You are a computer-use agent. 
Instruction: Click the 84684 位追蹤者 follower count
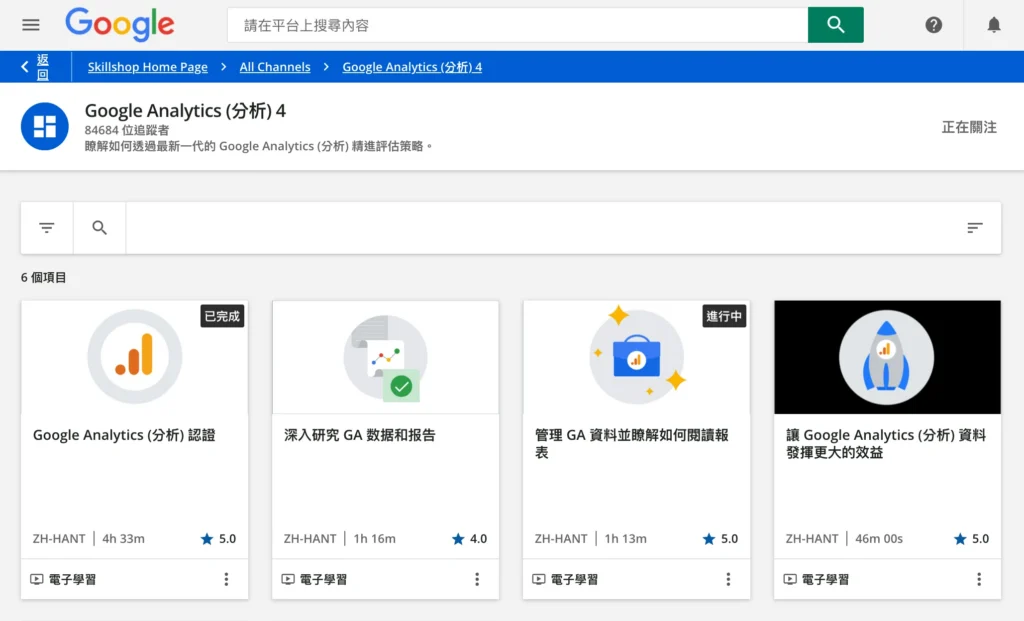(127, 130)
